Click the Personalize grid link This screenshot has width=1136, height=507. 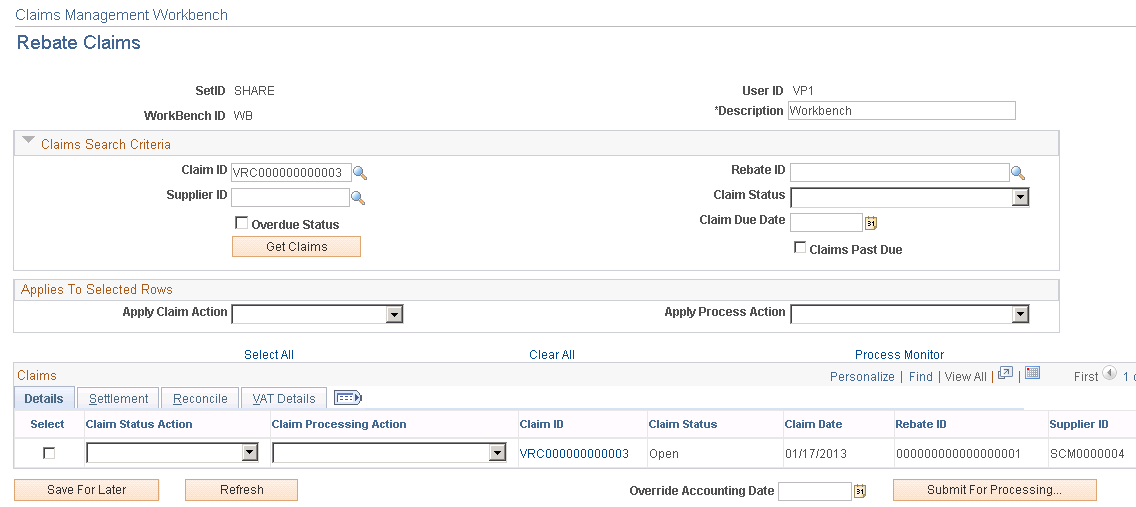[x=862, y=377]
